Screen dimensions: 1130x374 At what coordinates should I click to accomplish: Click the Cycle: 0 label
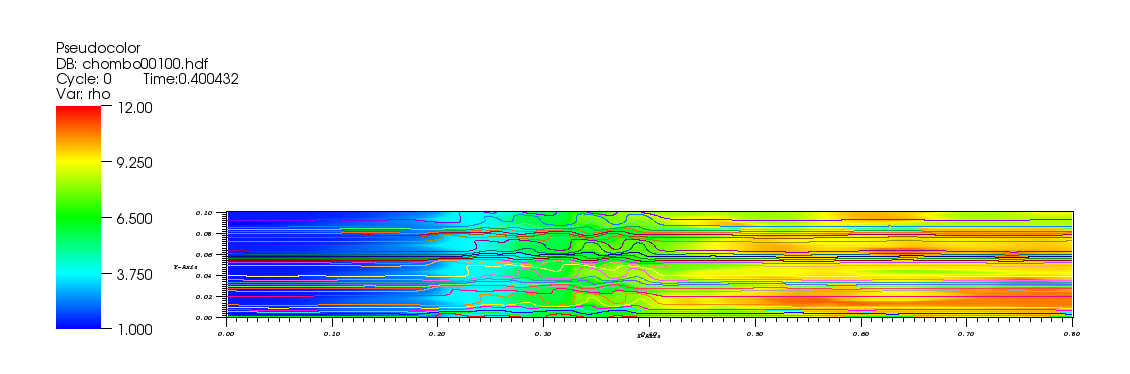[x=84, y=79]
